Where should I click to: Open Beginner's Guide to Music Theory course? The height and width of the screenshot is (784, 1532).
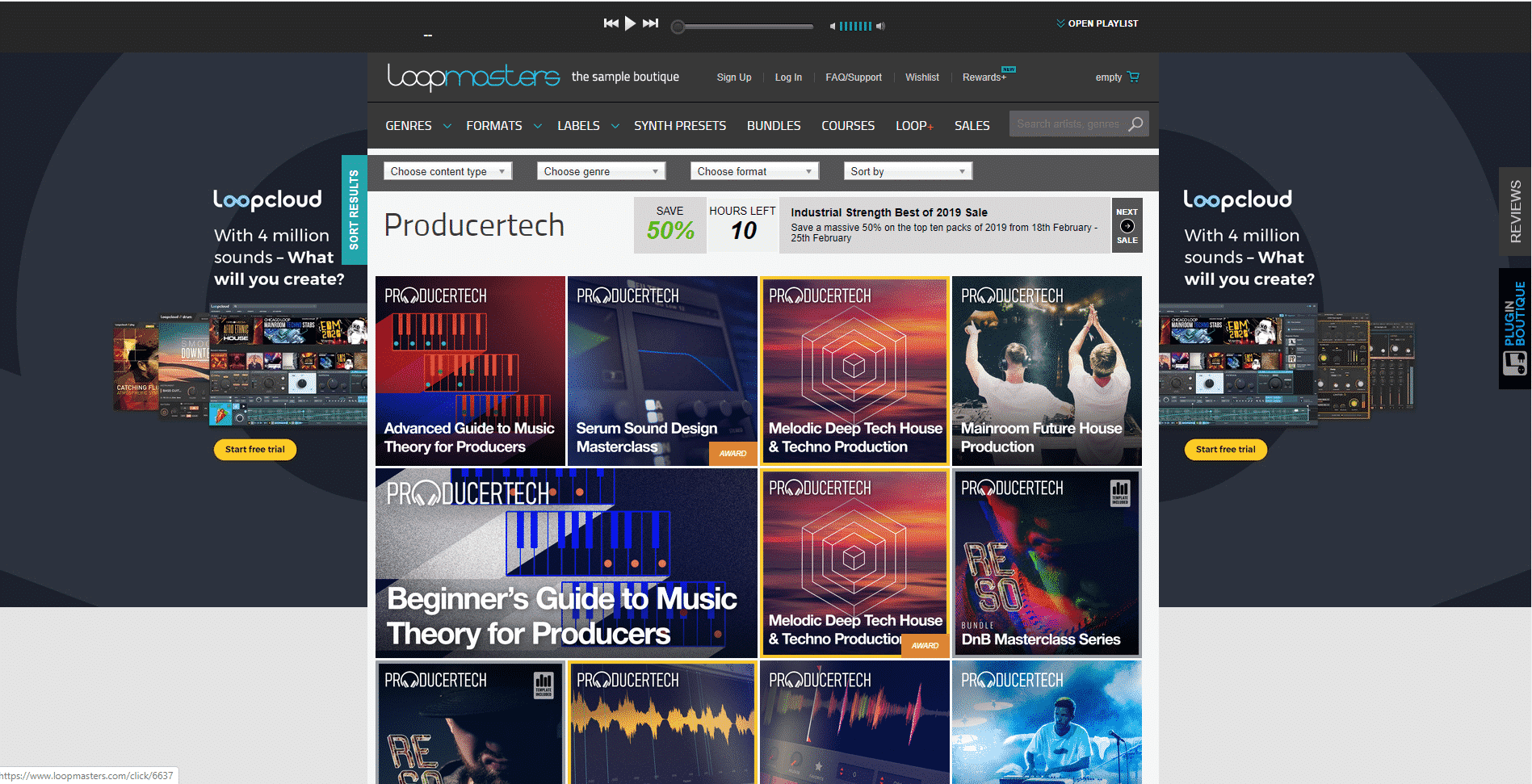[566, 563]
